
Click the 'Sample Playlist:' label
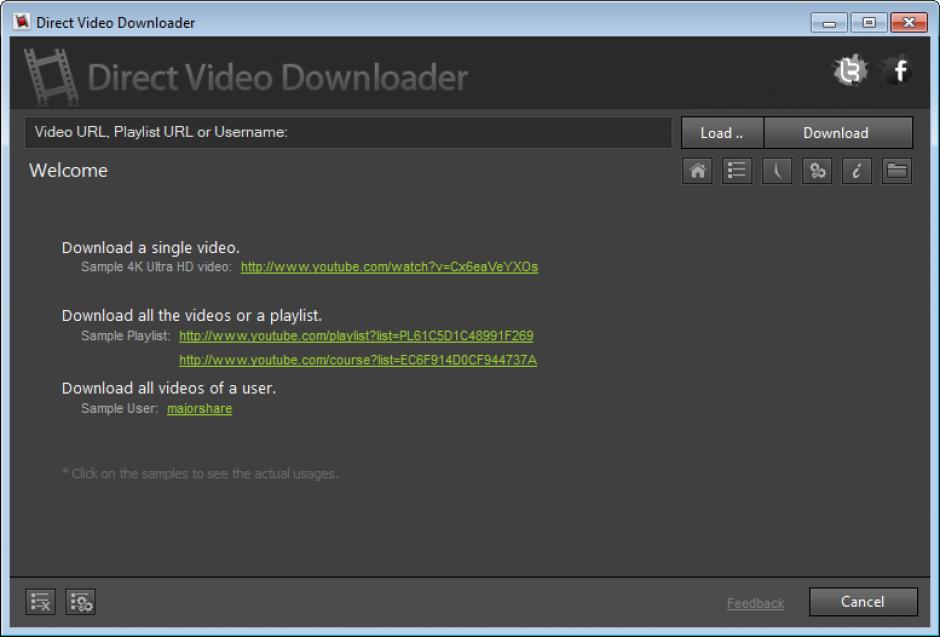tap(126, 336)
